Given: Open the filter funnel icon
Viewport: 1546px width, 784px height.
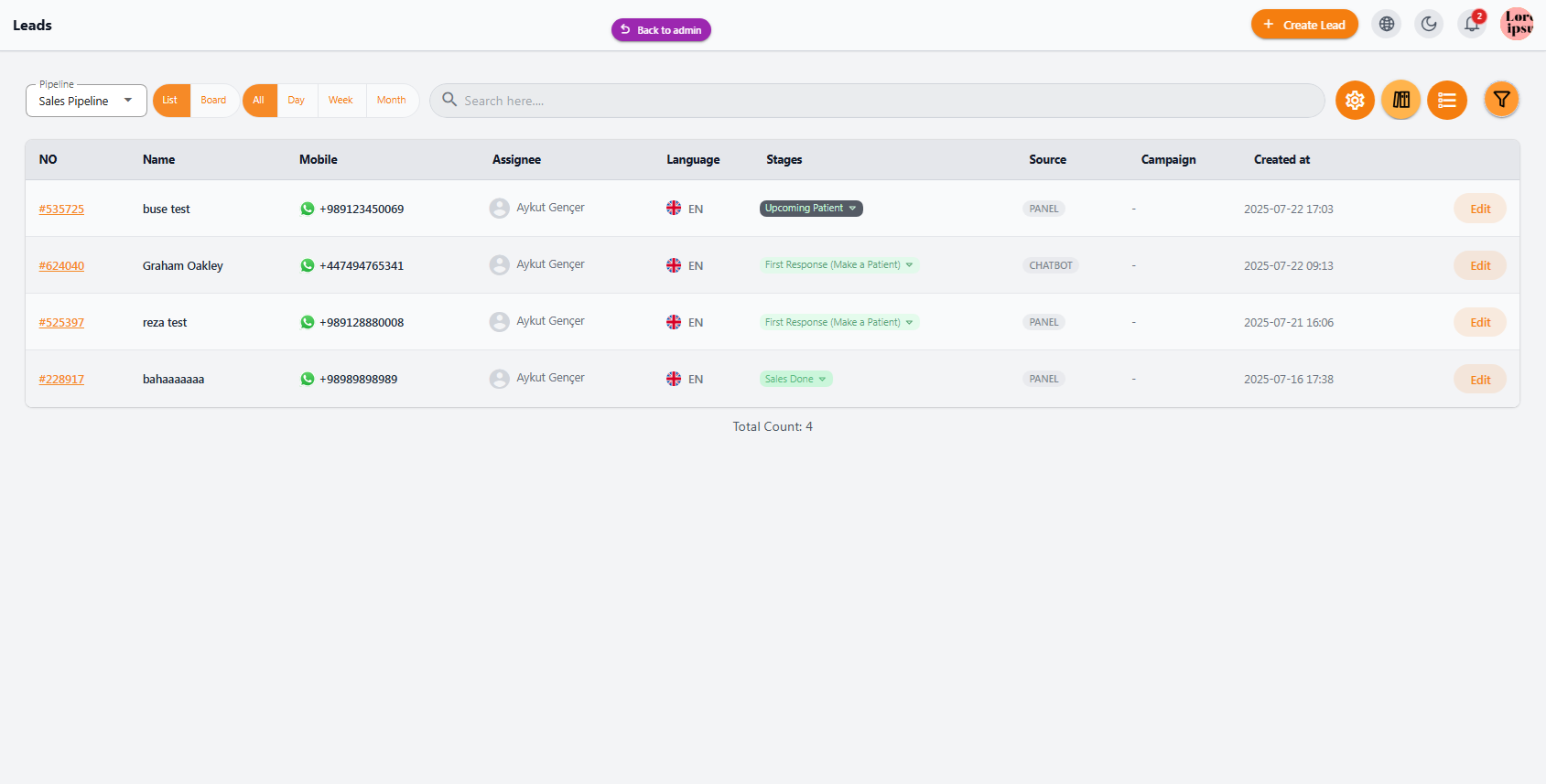Looking at the screenshot, I should [1501, 100].
